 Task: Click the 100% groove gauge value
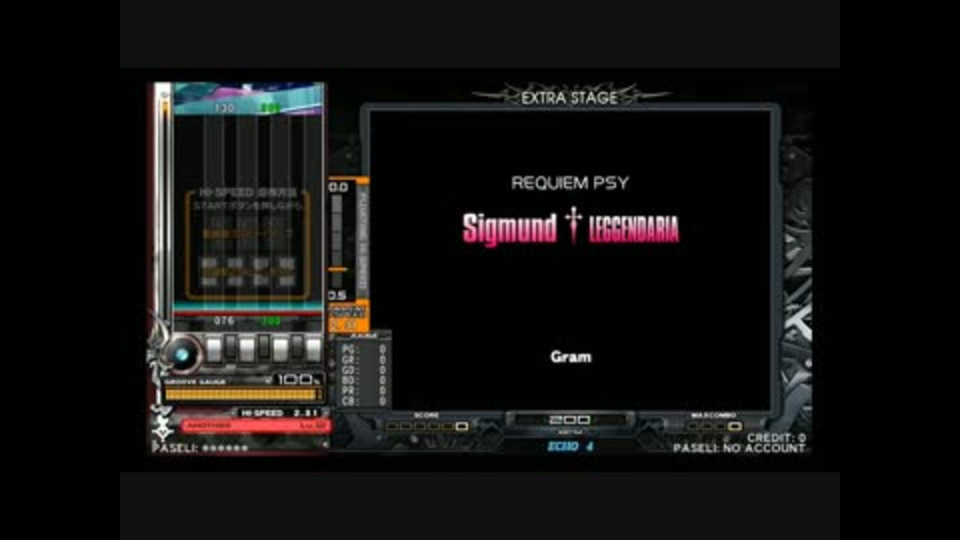tap(299, 380)
